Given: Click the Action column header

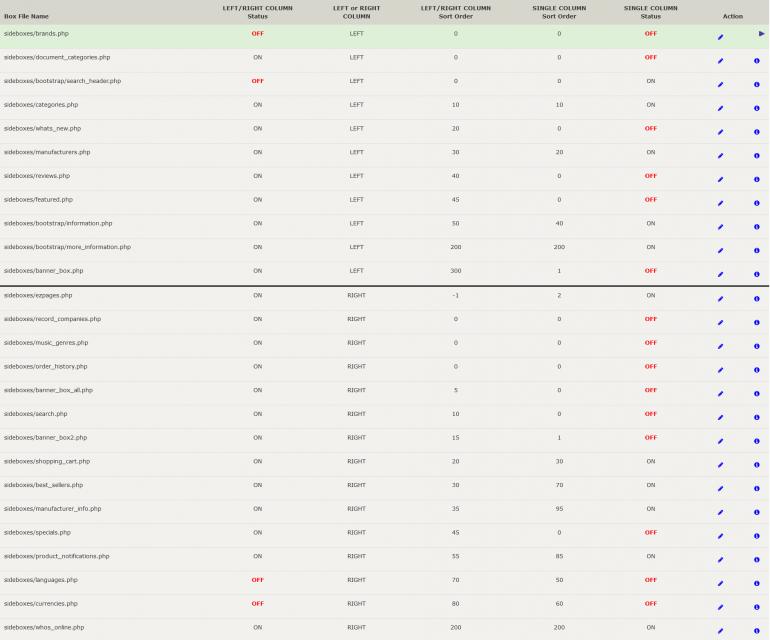Looking at the screenshot, I should click(733, 16).
